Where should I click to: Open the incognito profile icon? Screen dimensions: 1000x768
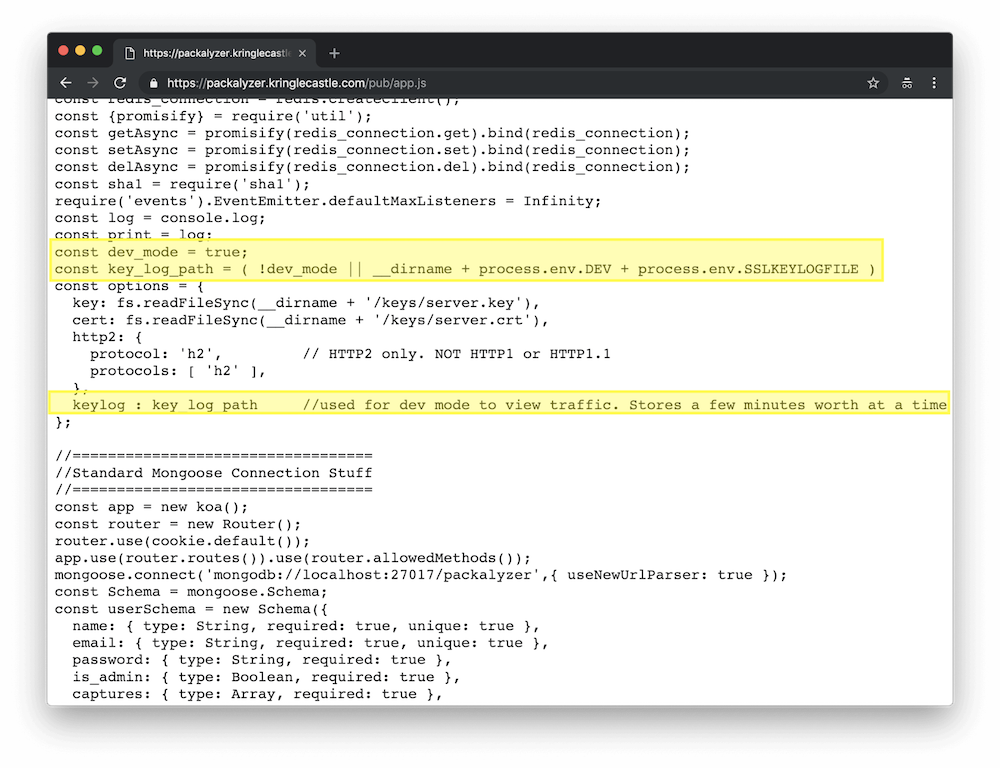(906, 83)
